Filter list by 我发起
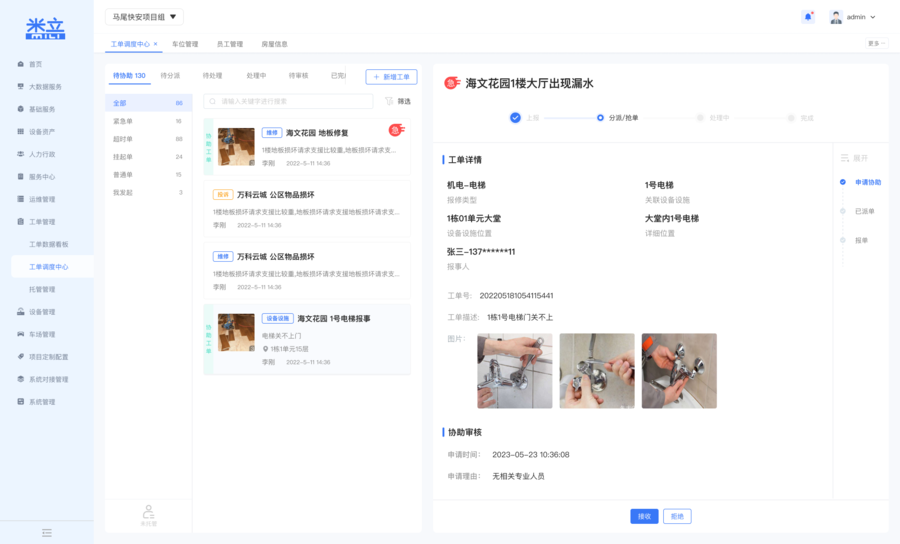 coord(148,192)
